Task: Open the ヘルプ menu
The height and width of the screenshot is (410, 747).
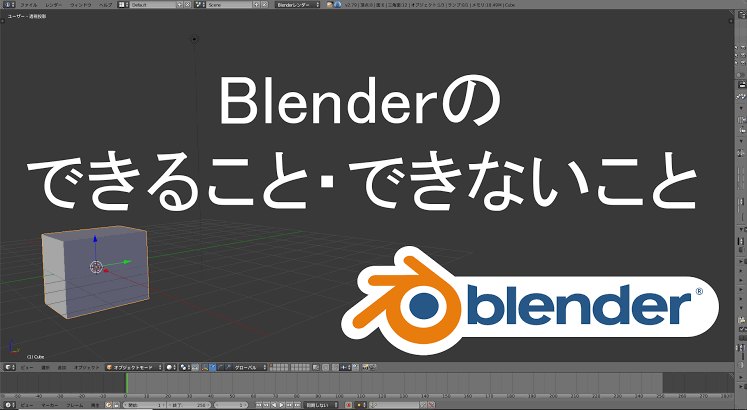Action: coord(105,5)
